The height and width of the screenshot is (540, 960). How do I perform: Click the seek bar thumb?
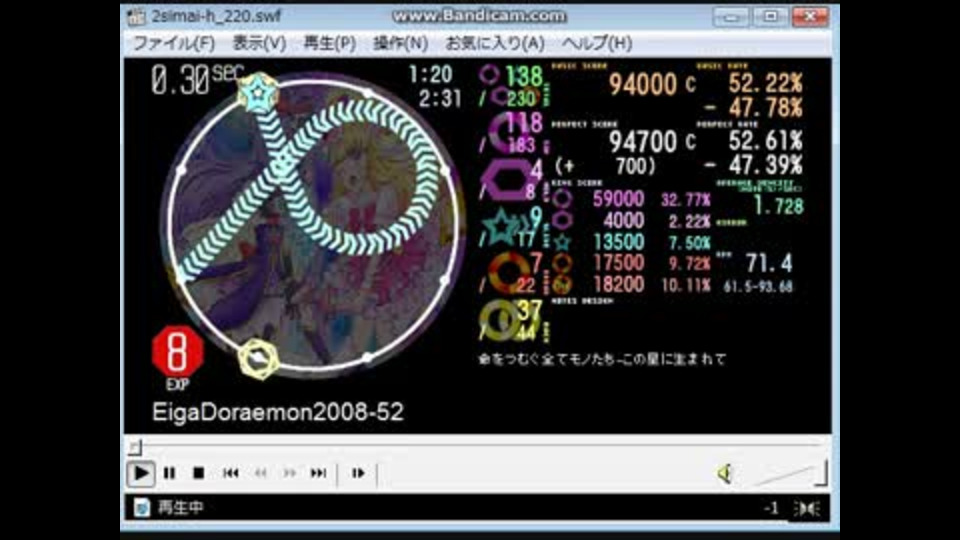[135, 448]
